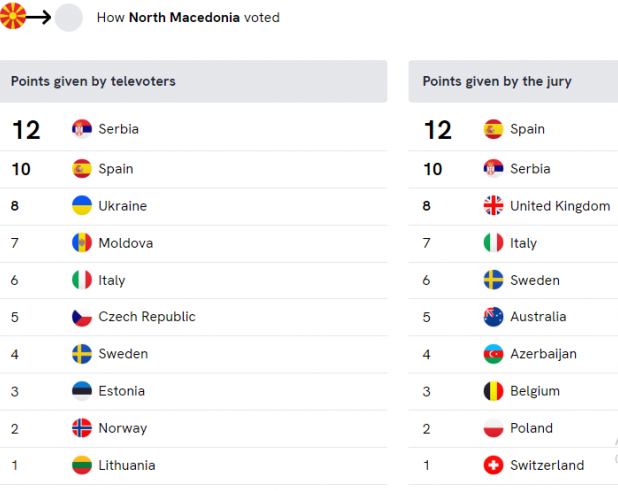Click the Czech Republic flag icon
Screen dimensions: 618x491
(x=82, y=317)
